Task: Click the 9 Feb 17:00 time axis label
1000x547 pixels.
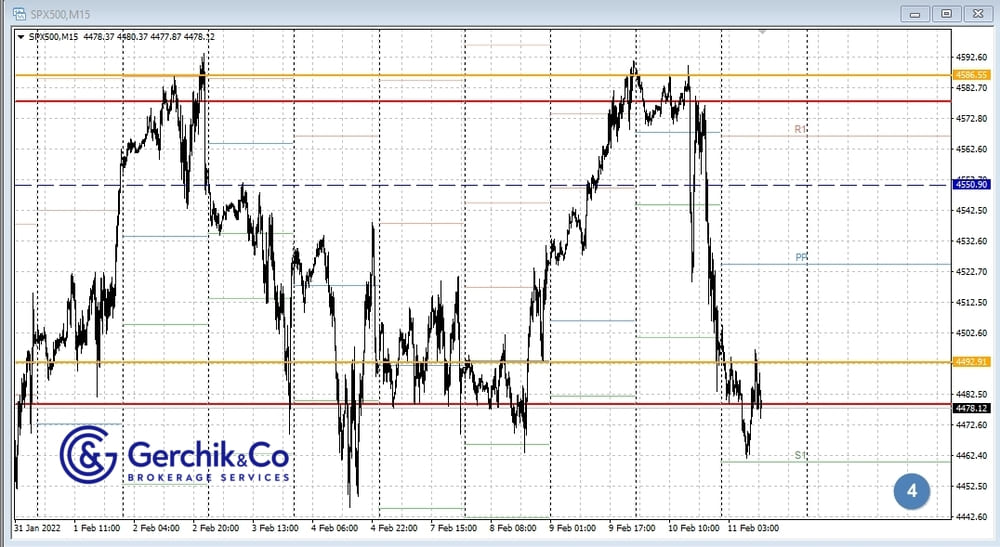Action: [632, 527]
